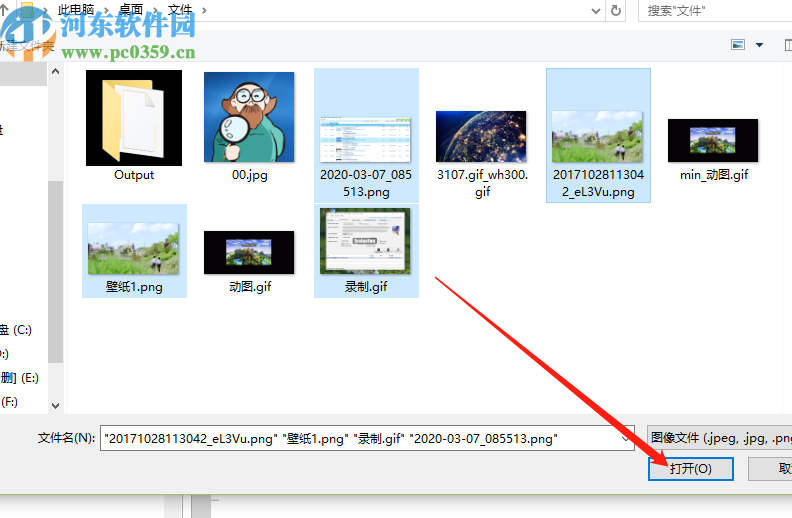Click the sidebar scroll down arrow
This screenshot has width=792, height=518.
[x=56, y=405]
